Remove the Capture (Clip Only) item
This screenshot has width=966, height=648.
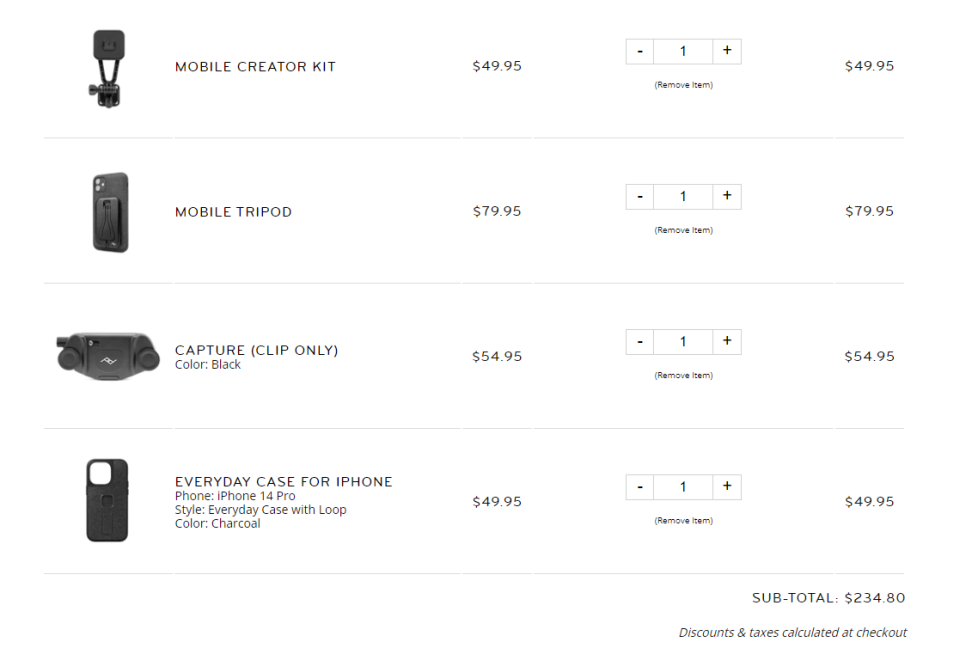(x=683, y=376)
